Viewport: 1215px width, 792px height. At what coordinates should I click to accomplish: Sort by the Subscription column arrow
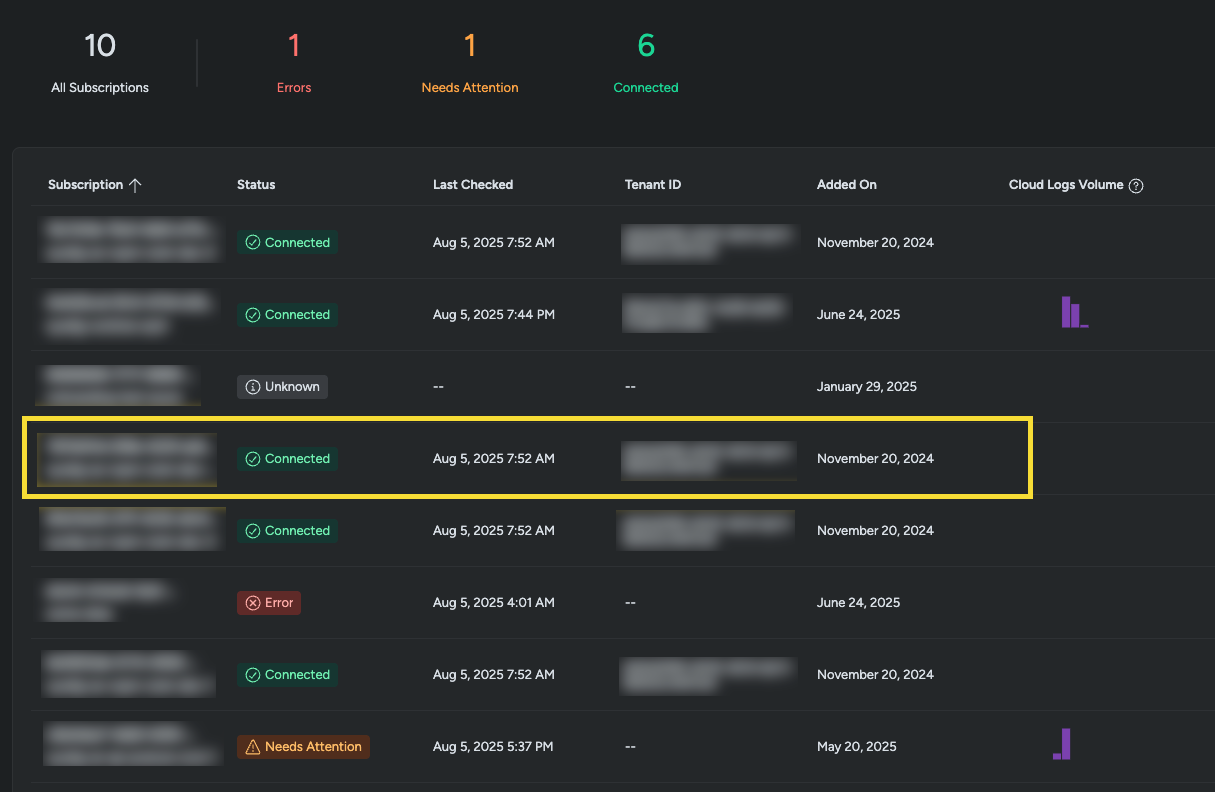tap(135, 185)
